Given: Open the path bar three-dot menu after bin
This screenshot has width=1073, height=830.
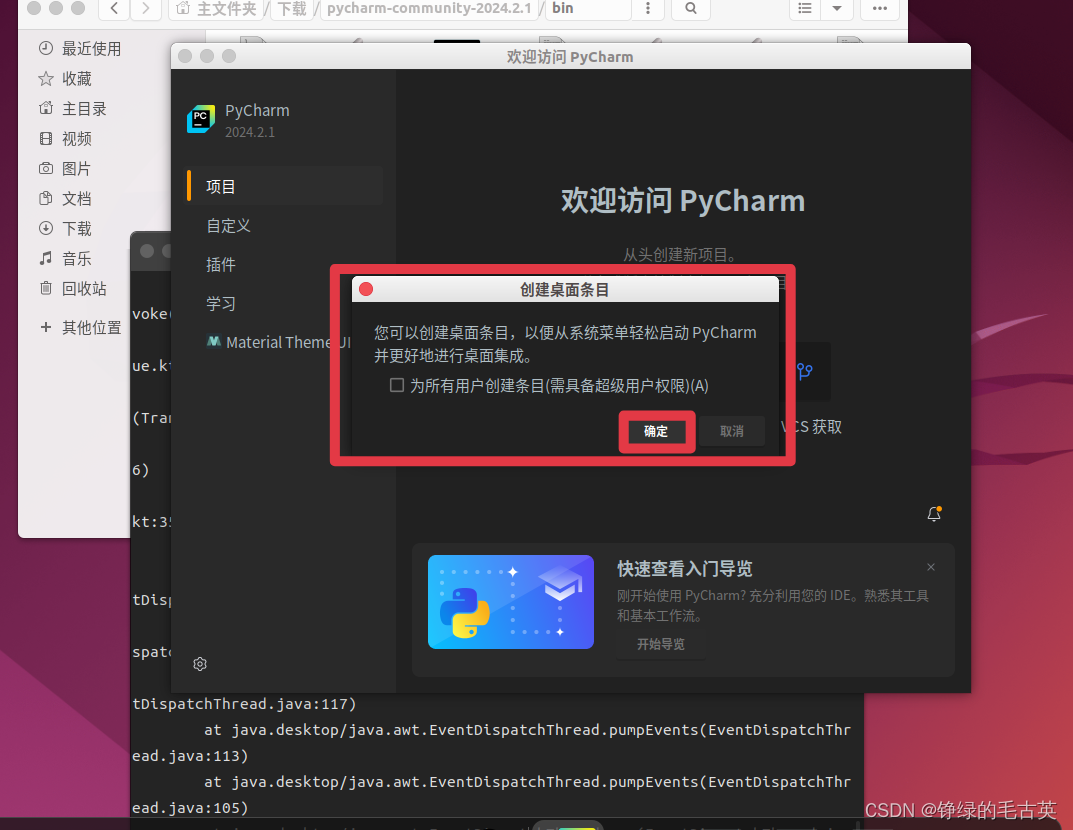Looking at the screenshot, I should click(x=648, y=8).
